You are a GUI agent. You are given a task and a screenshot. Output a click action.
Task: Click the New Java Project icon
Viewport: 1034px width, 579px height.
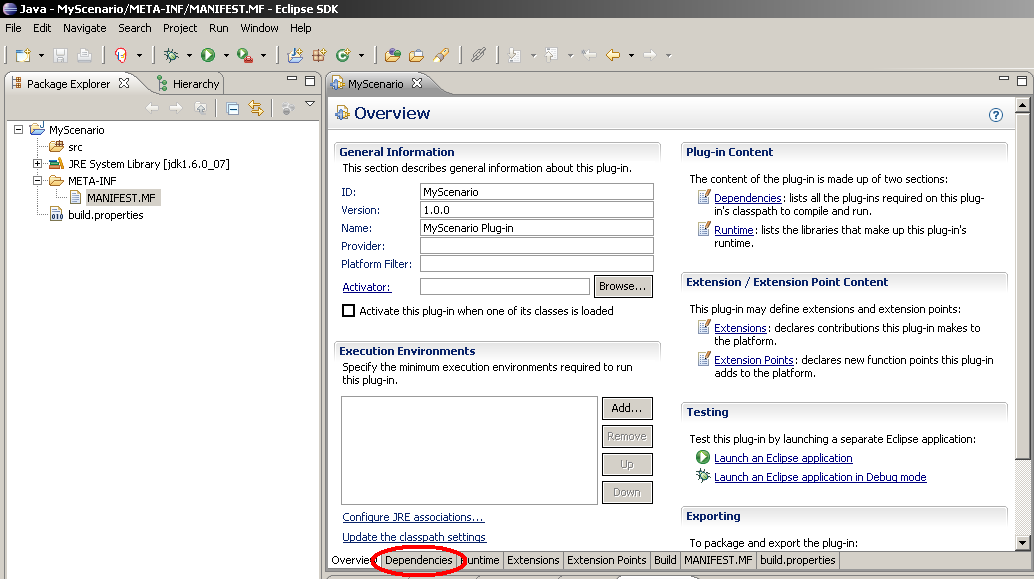click(295, 55)
